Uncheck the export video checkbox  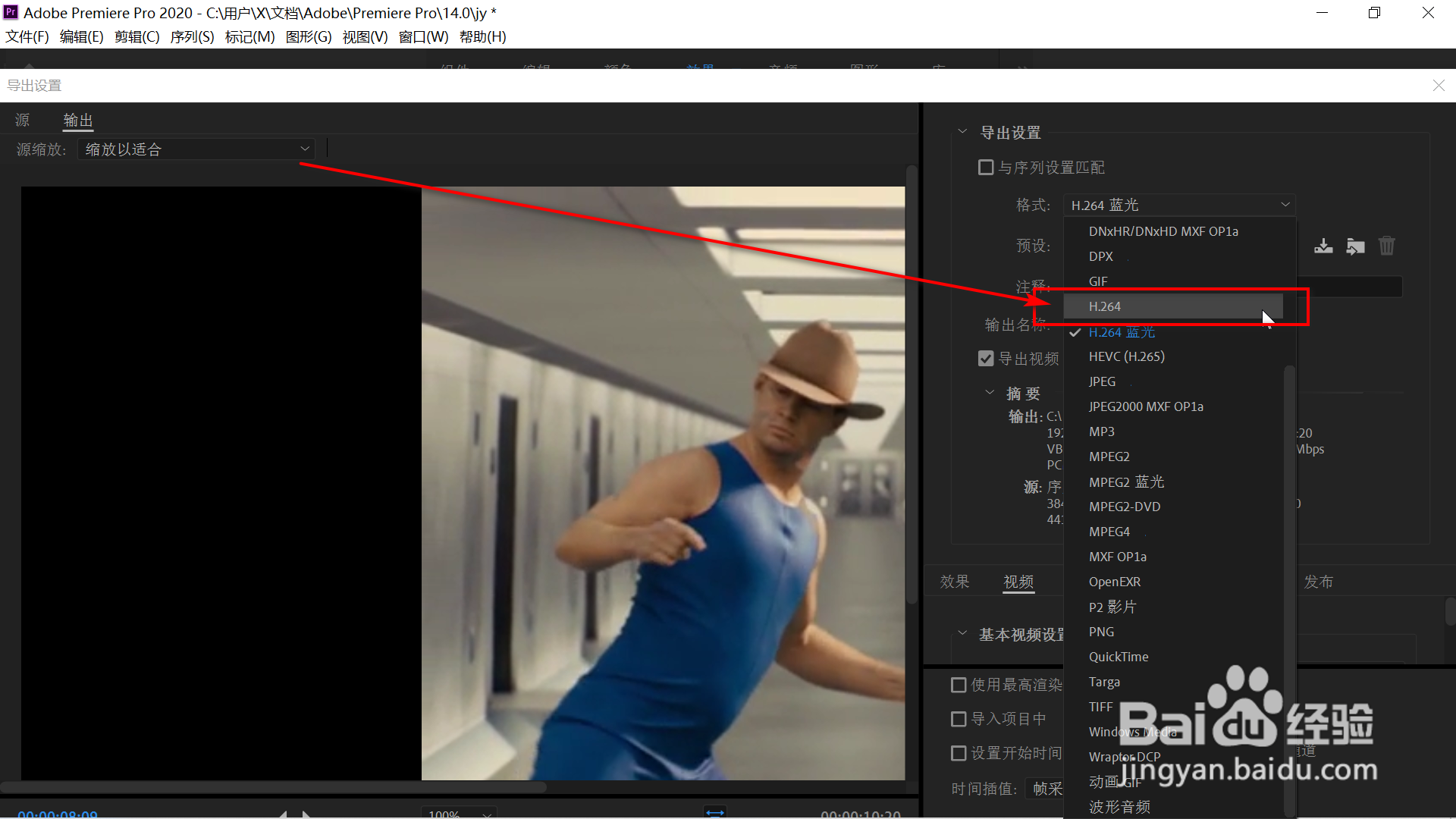[986, 358]
